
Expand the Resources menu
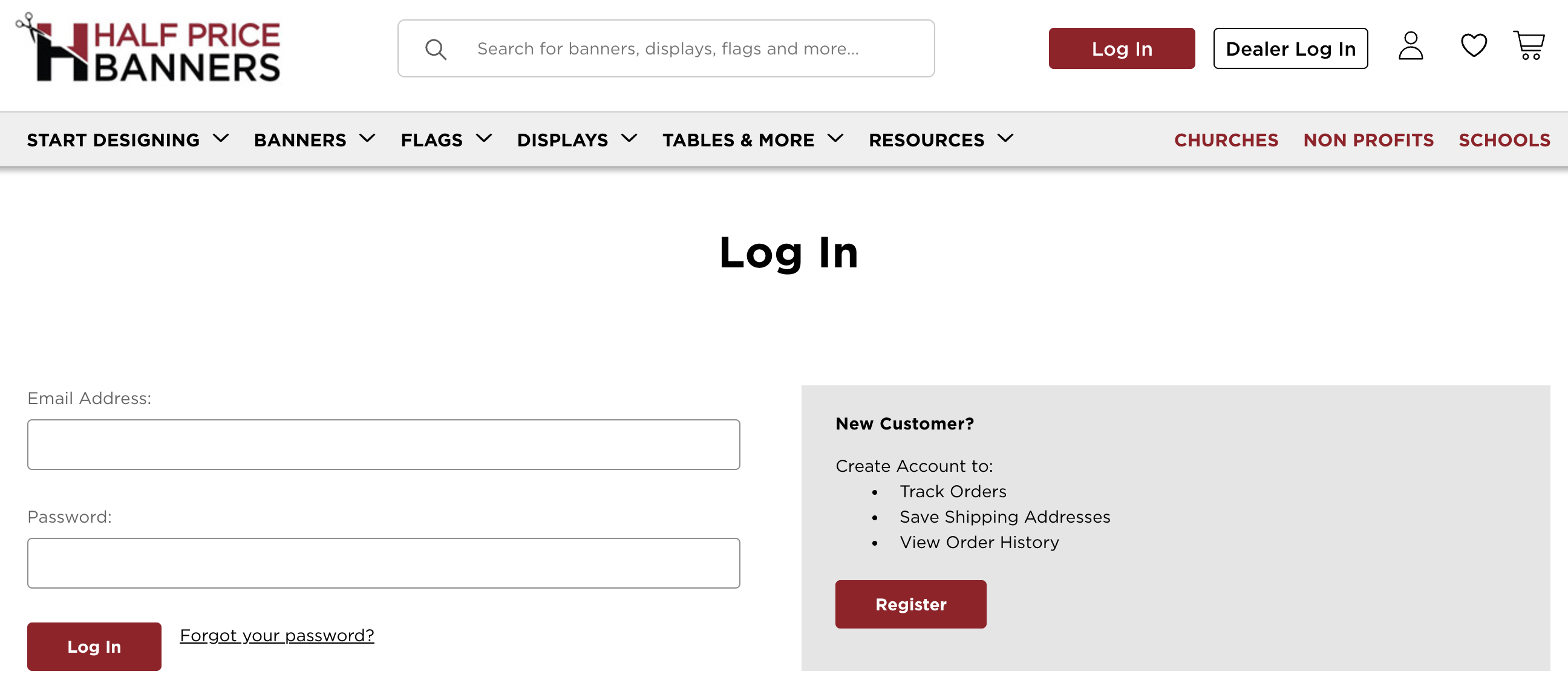click(941, 140)
